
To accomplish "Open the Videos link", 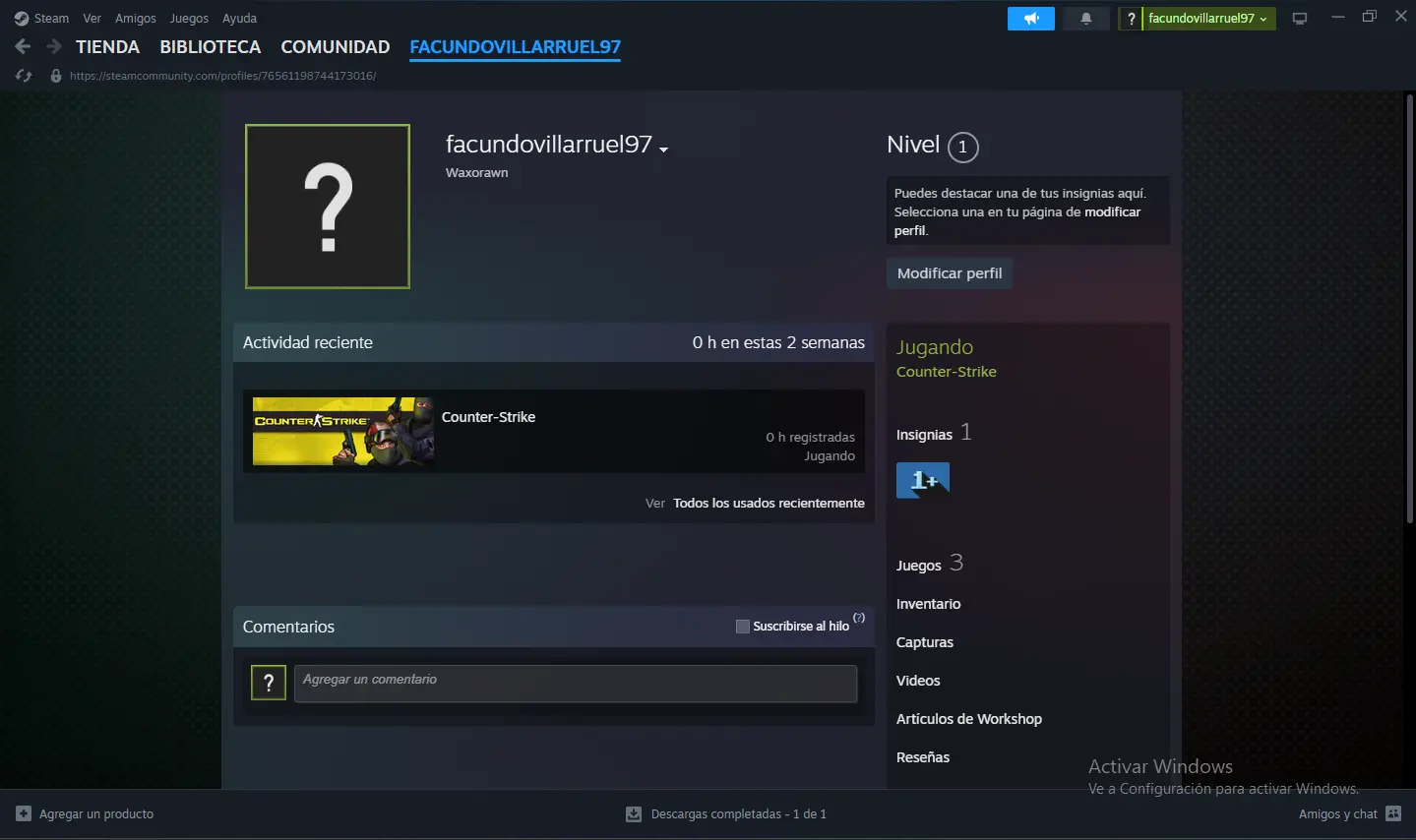I will (x=918, y=681).
